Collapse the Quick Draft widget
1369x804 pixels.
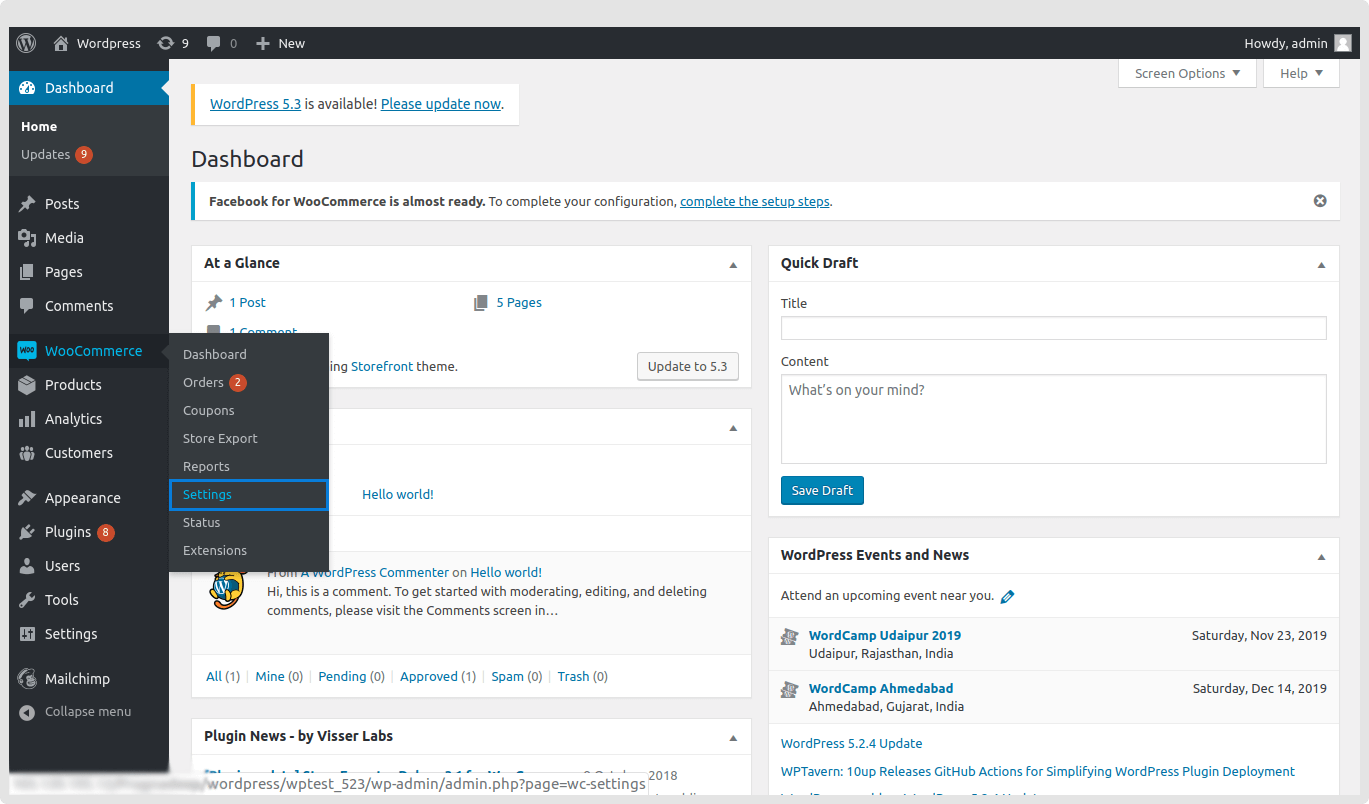tap(1321, 264)
